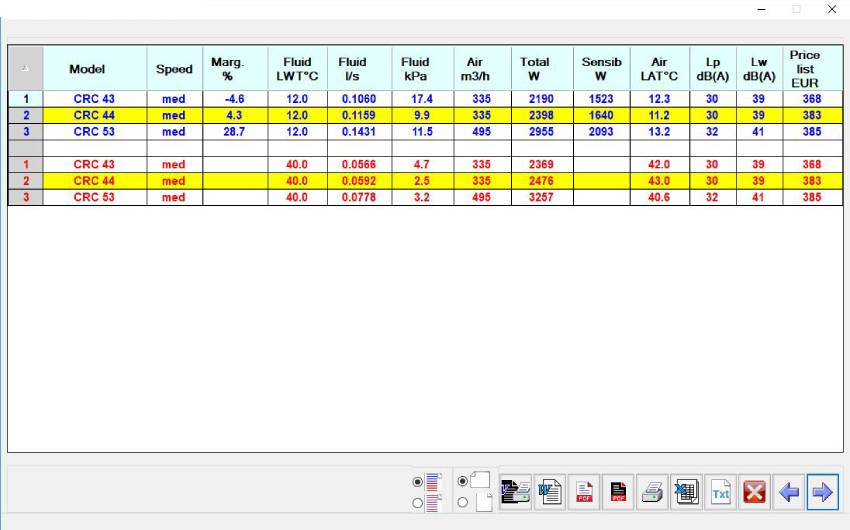
Task: Click the margin value -4.6
Action: (235, 99)
